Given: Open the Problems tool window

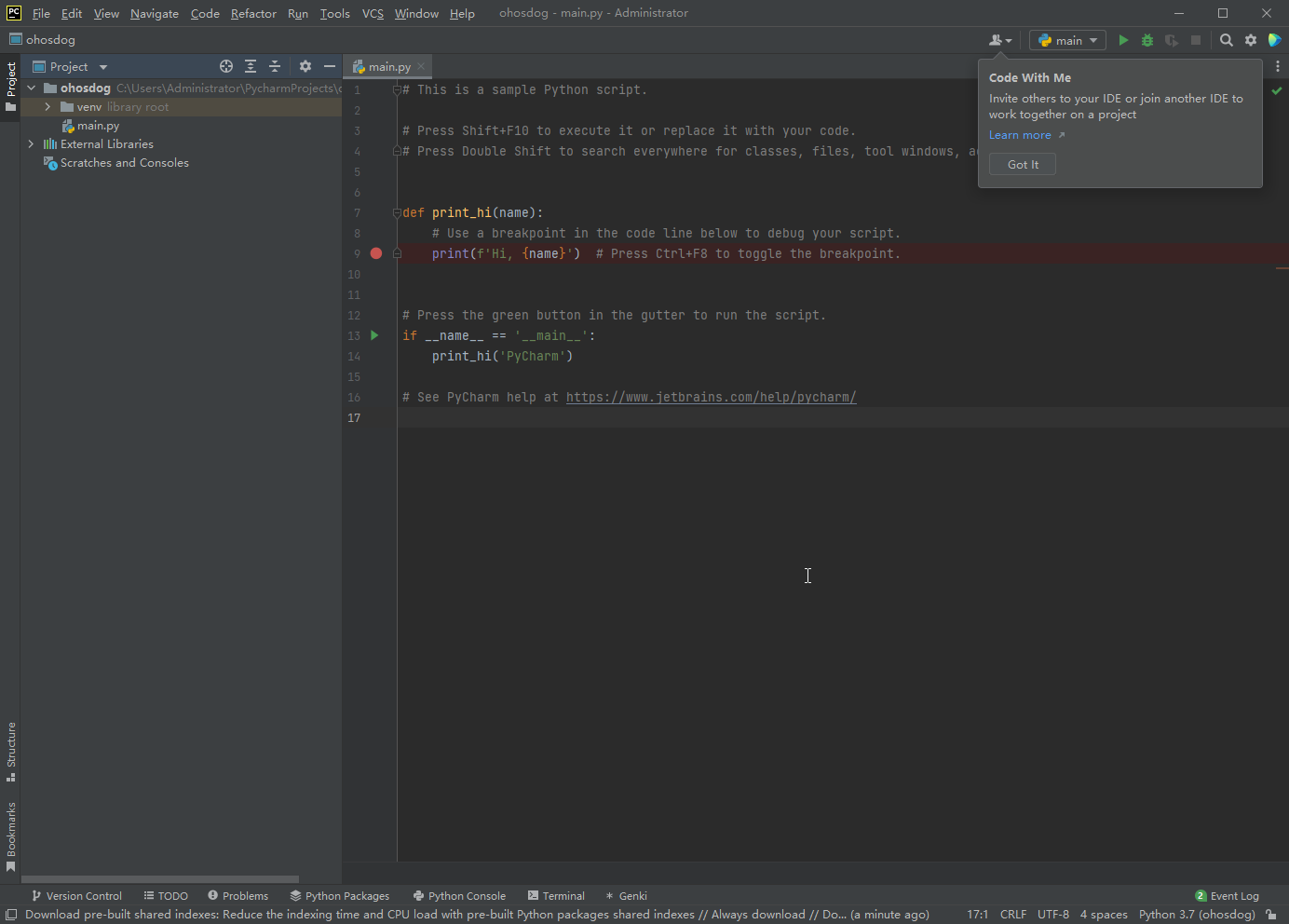Looking at the screenshot, I should [238, 896].
